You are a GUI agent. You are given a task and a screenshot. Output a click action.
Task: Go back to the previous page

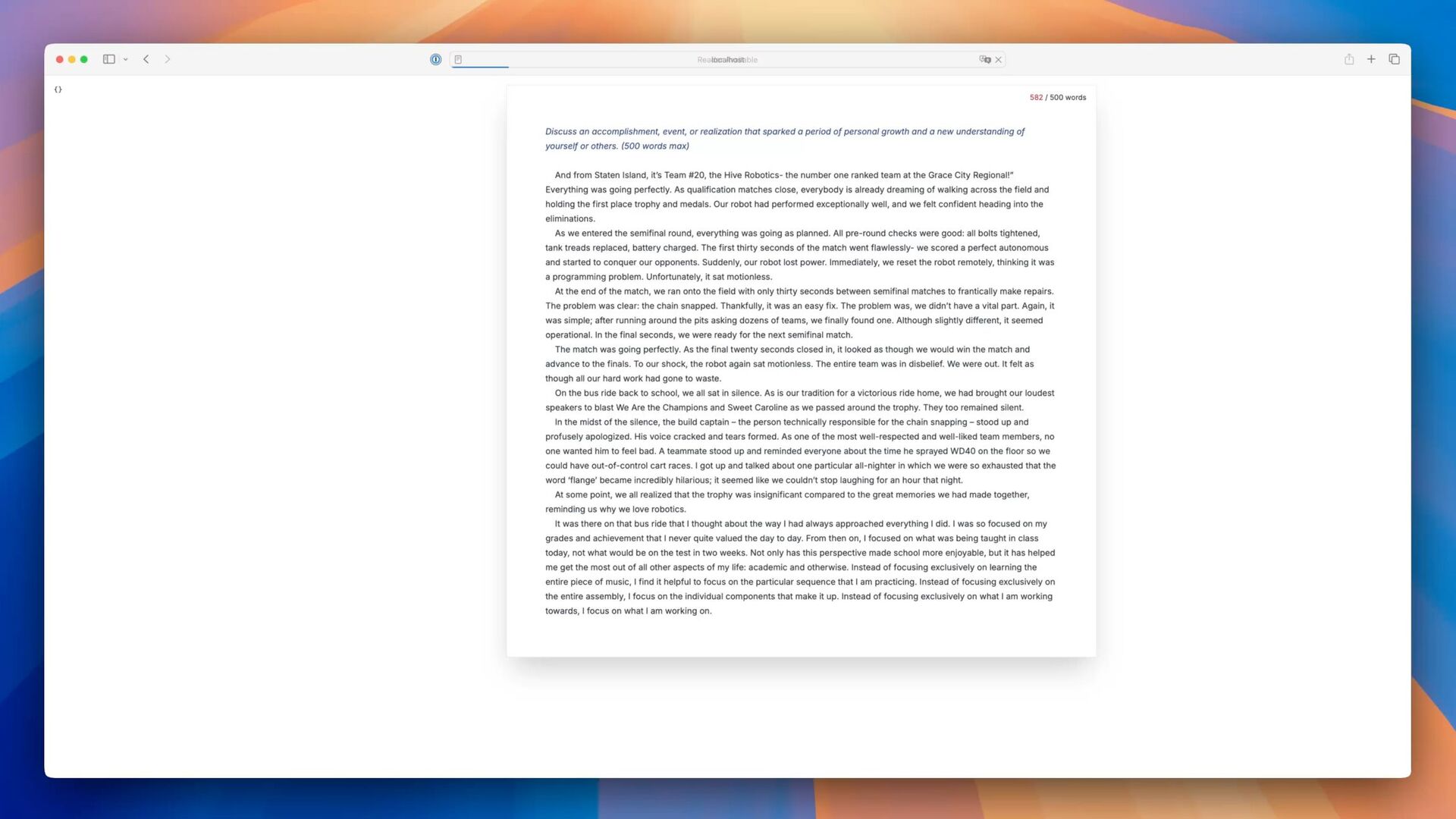tap(146, 59)
